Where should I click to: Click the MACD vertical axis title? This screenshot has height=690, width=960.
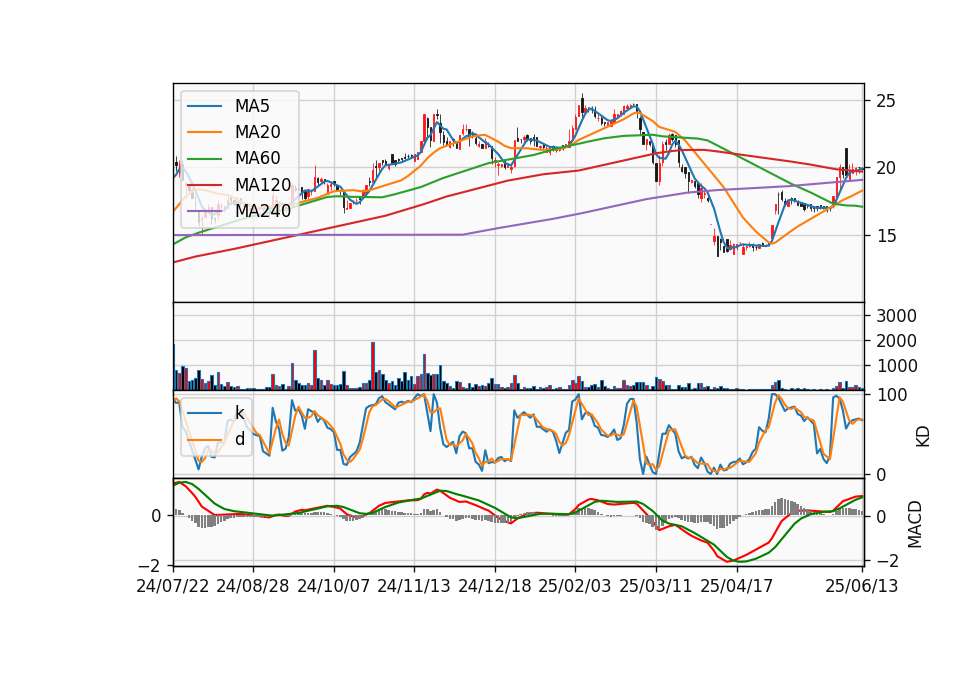click(915, 524)
